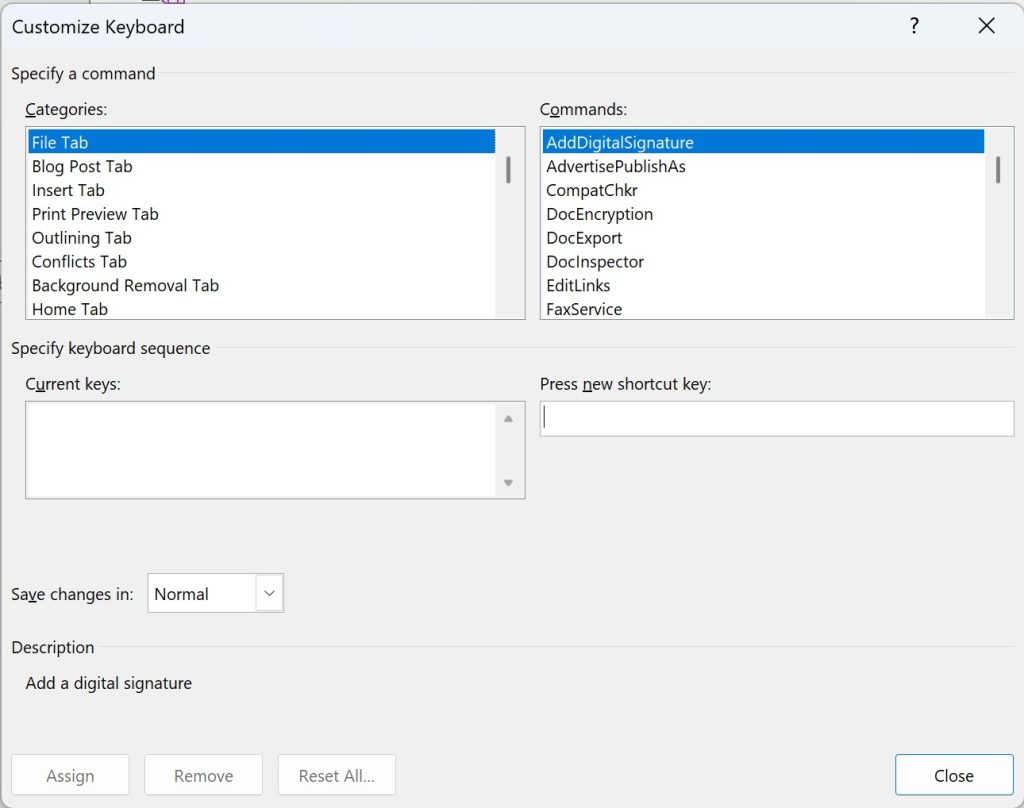Click the Commands list scrollbar thumb
The image size is (1024, 808).
point(998,170)
